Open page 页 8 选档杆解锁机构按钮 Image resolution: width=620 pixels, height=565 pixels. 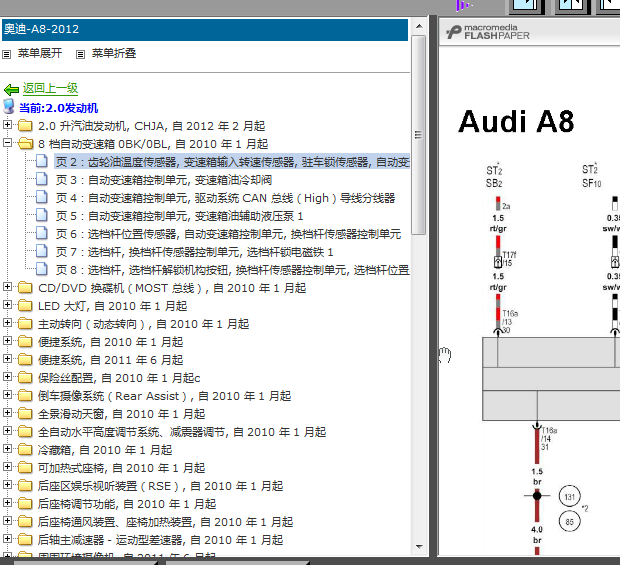pos(232,270)
